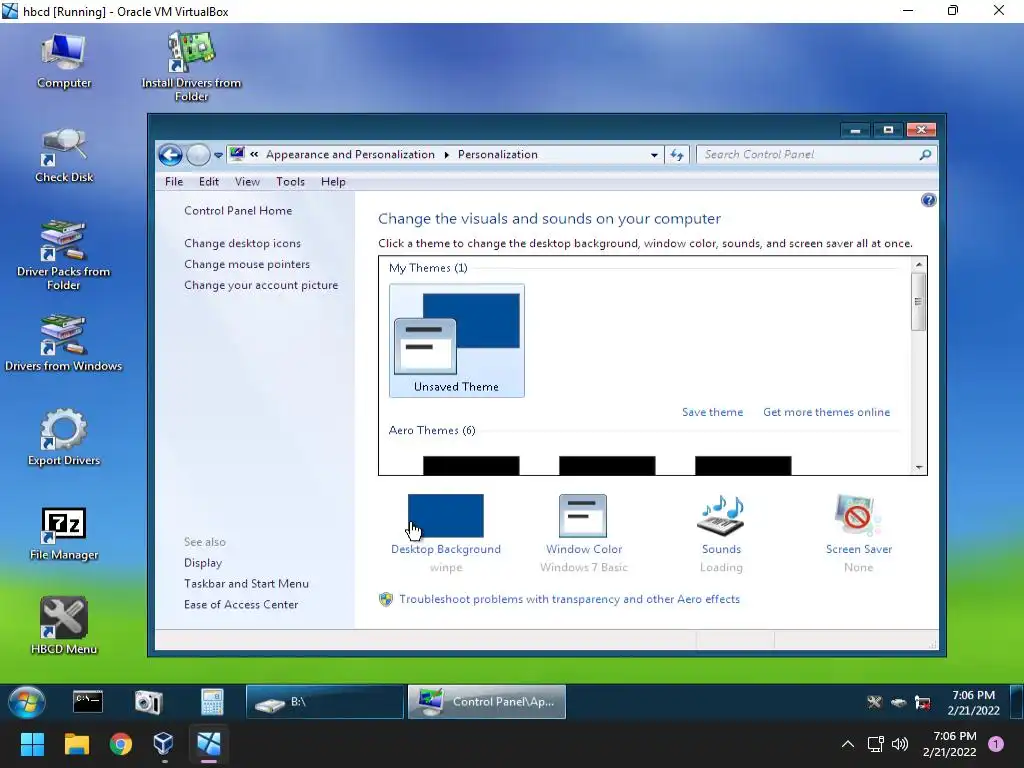Open Command Prompt from guest taskbar
The width and height of the screenshot is (1024, 768).
pos(88,702)
